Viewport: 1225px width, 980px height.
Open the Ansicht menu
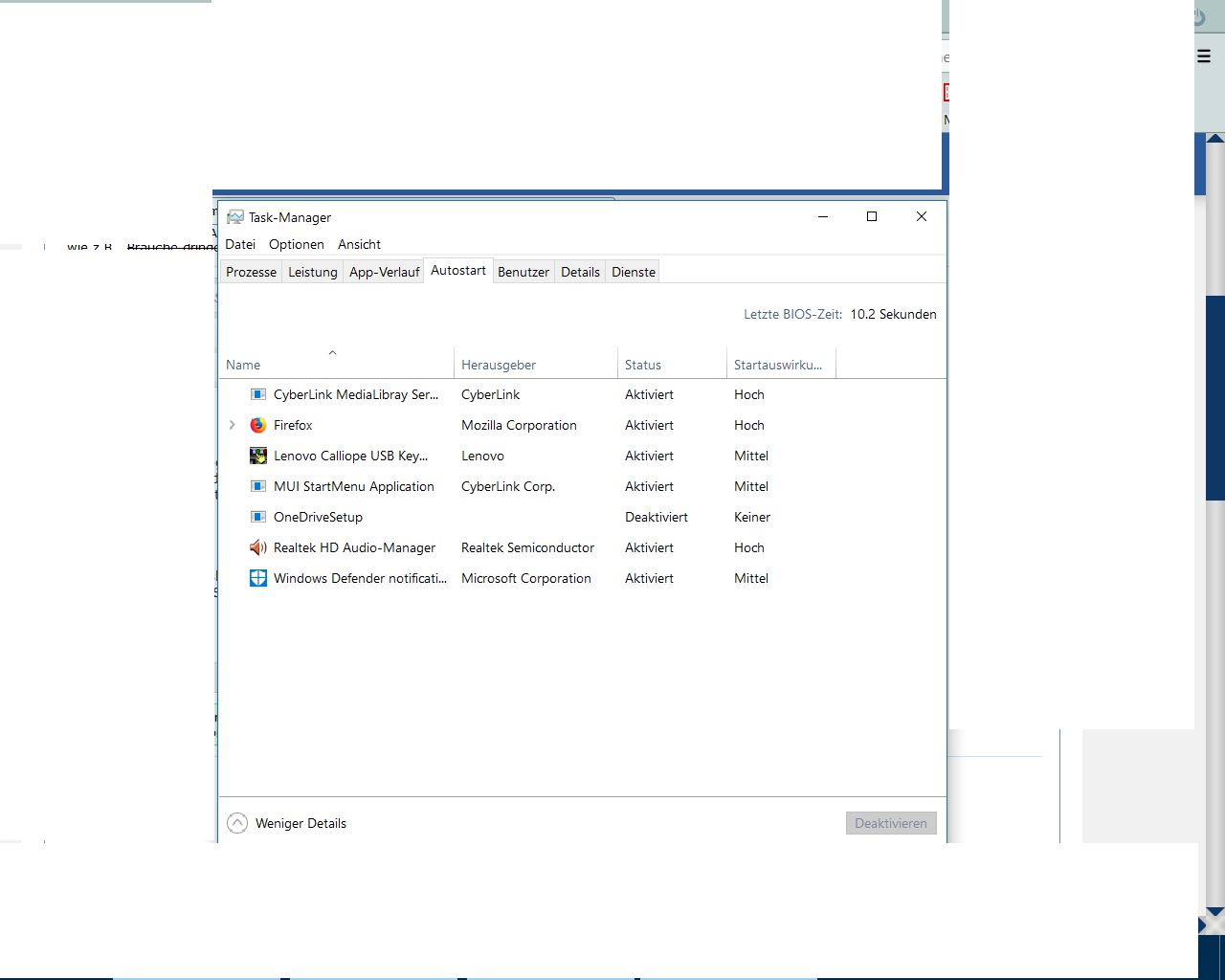coord(359,244)
